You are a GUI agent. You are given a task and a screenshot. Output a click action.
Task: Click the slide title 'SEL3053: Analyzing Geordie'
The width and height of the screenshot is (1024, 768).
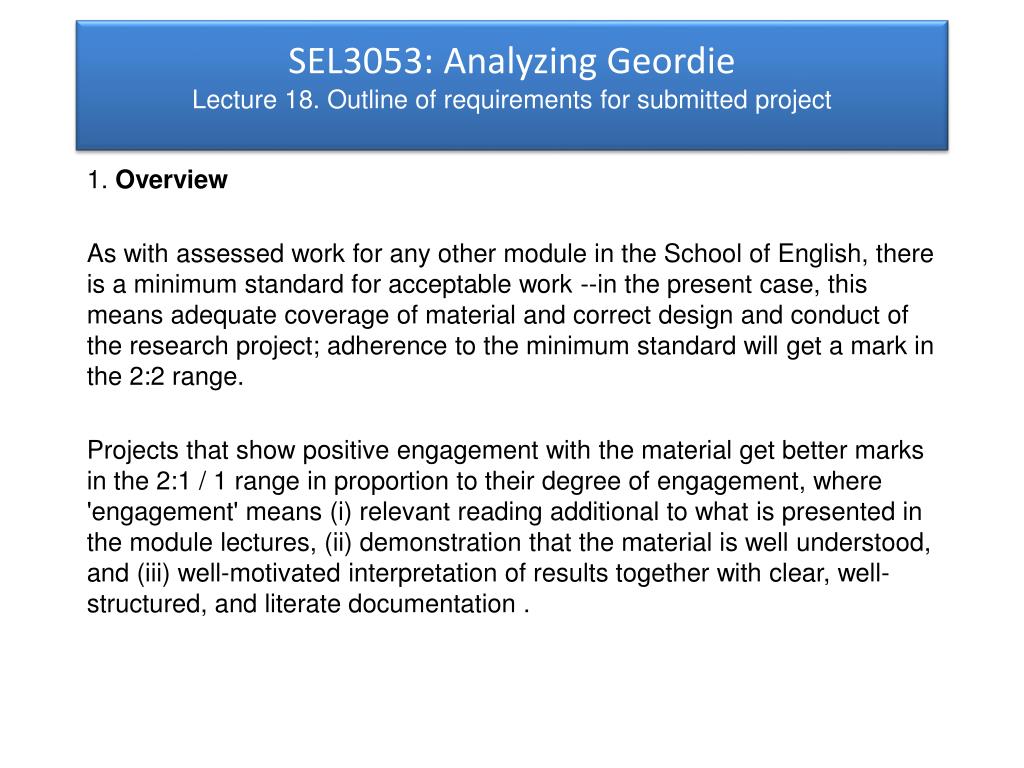[x=512, y=63]
